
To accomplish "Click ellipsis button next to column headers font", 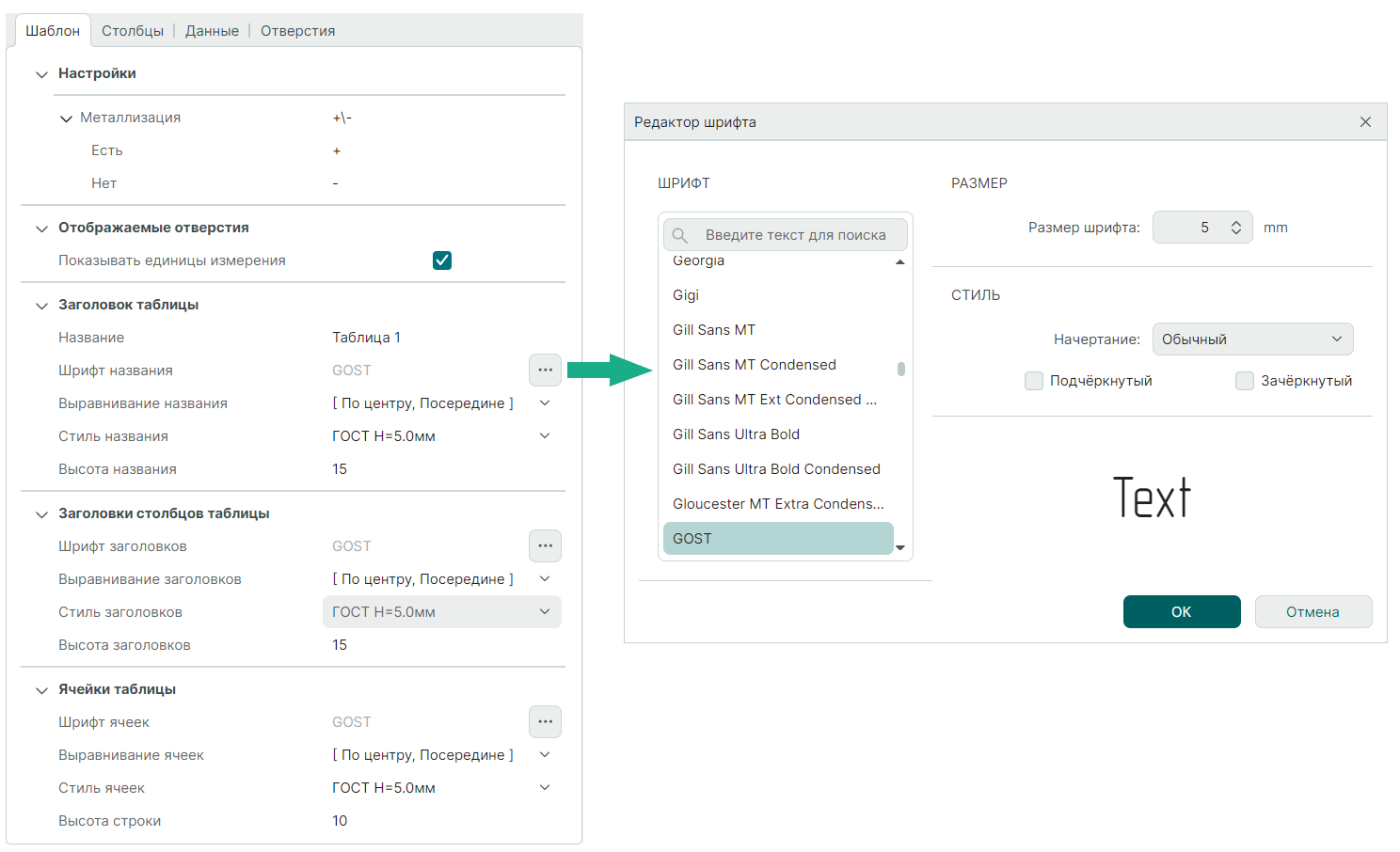I will (545, 546).
